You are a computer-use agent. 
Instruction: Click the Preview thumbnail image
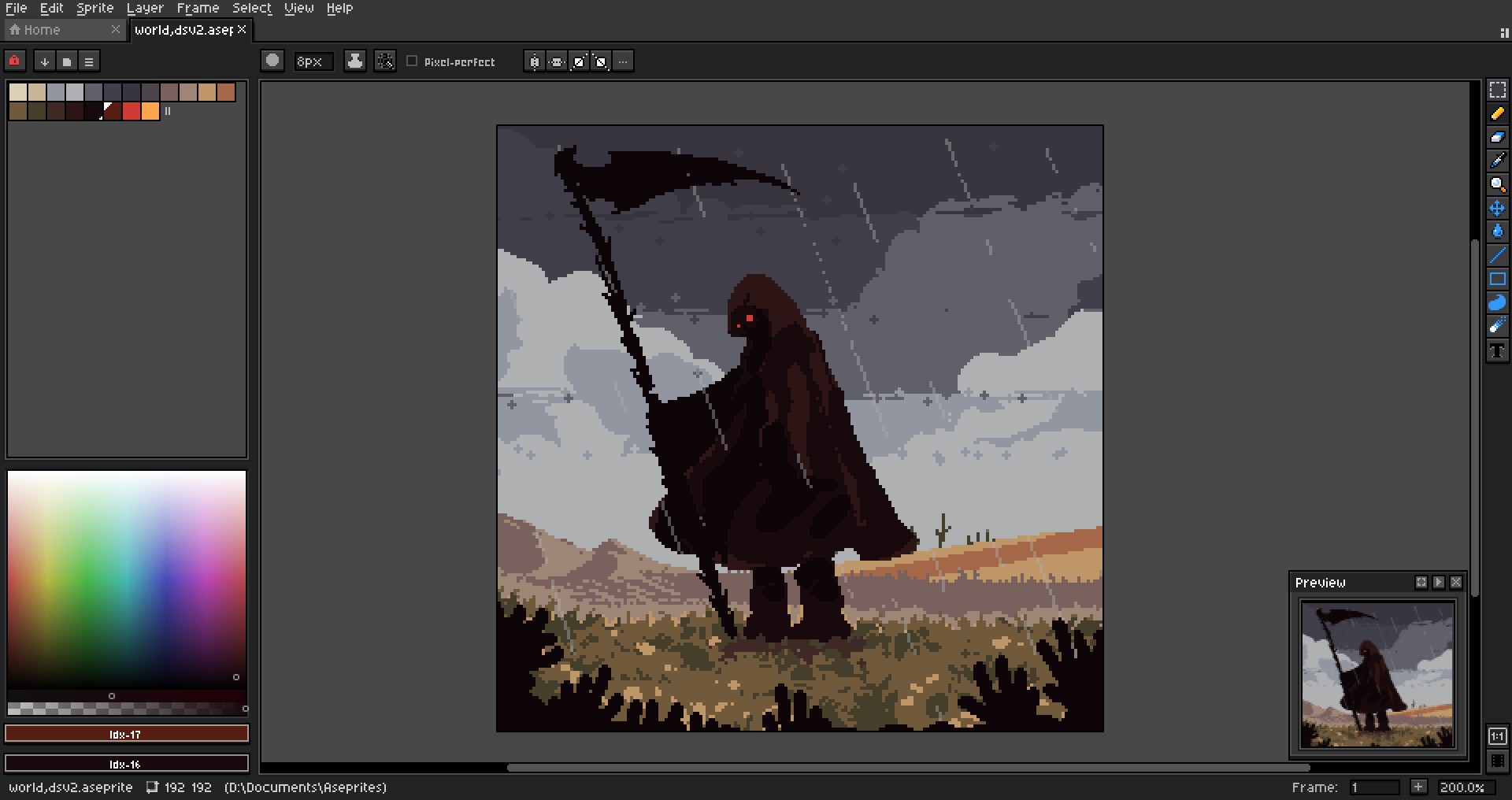pos(1377,675)
